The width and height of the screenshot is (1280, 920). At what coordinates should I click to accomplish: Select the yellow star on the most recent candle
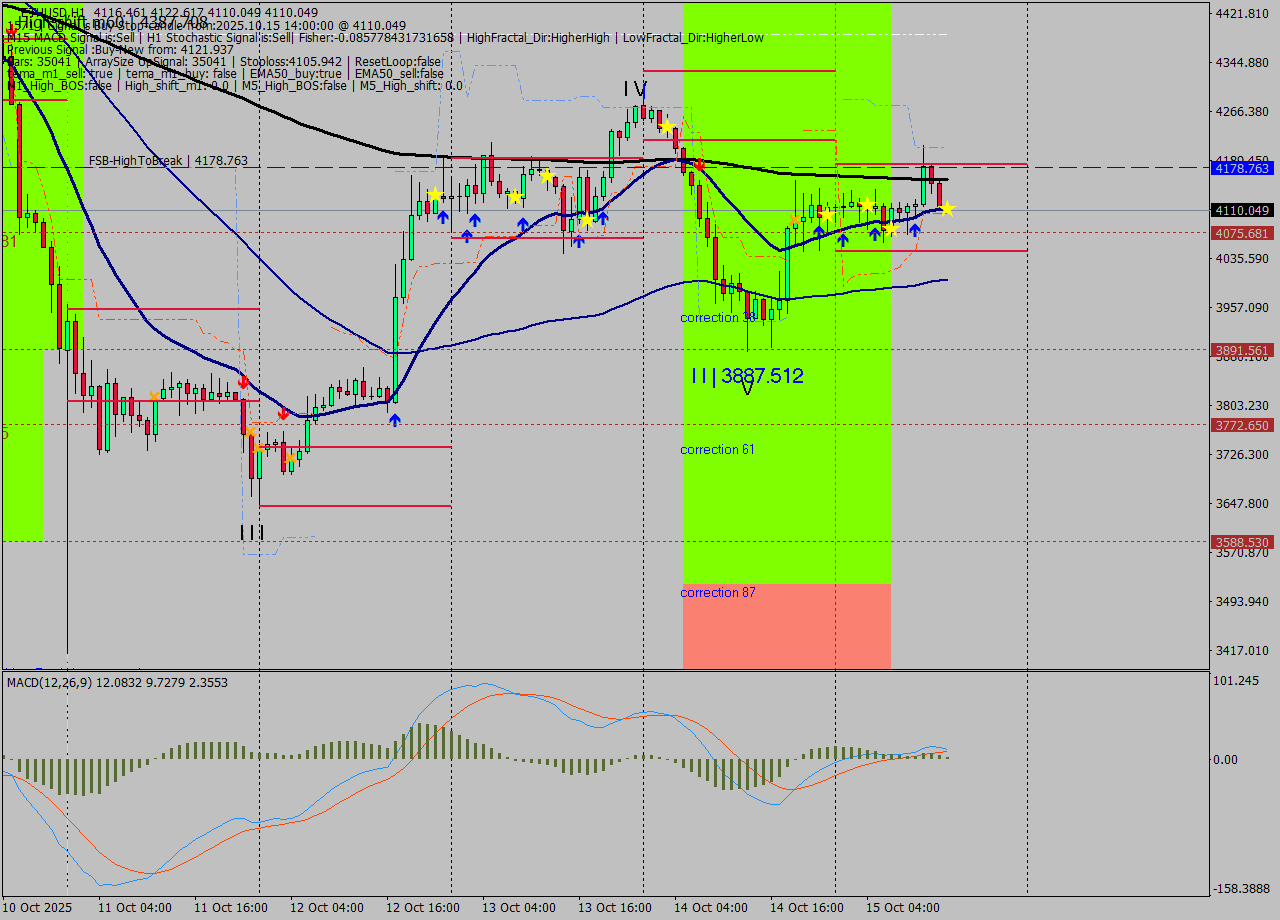pyautogui.click(x=947, y=209)
